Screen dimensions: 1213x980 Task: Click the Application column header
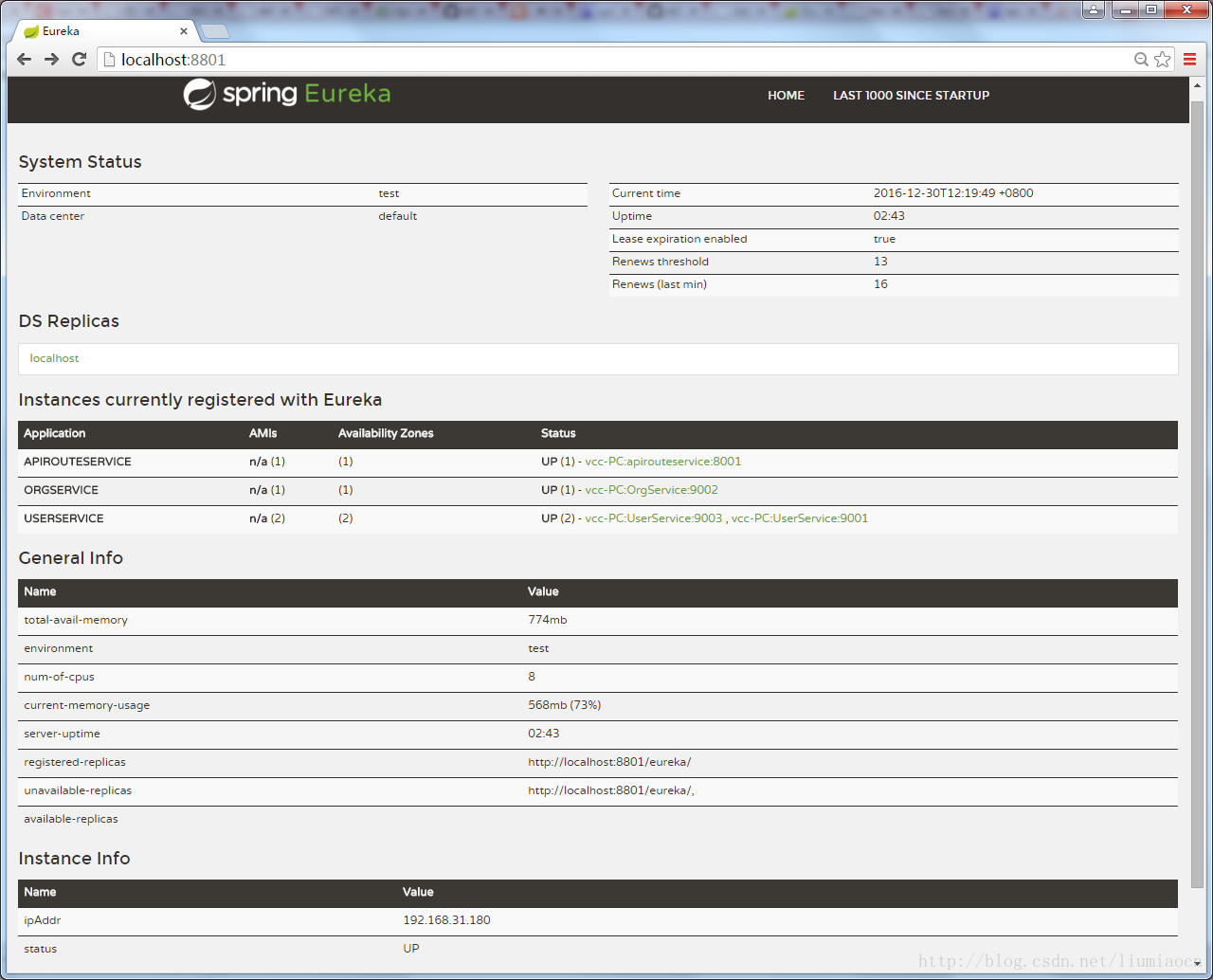coord(54,433)
